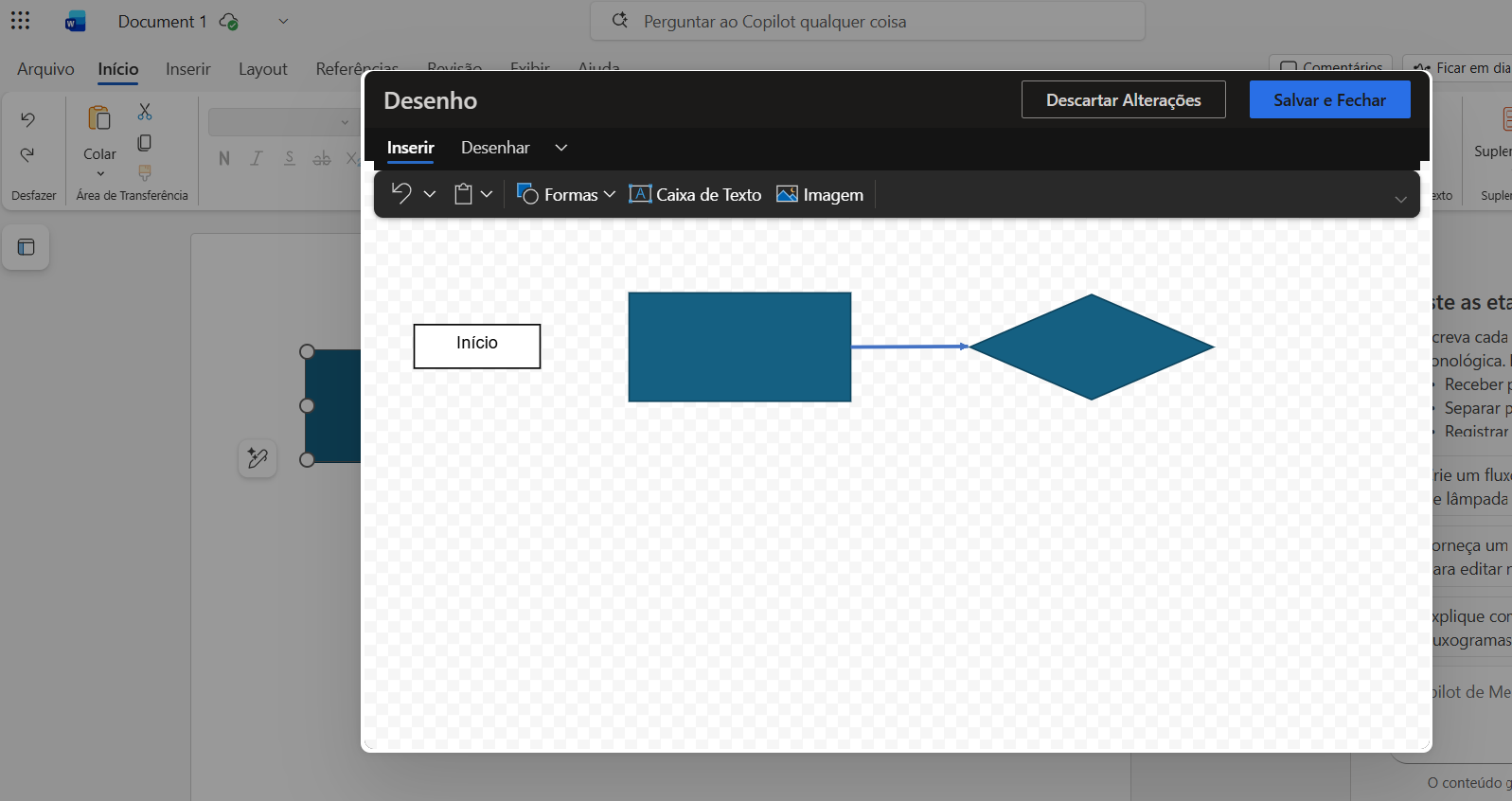Click the clipboard paste icon in the Desenho toolbar
Screen dimensions: 1512x801
point(463,194)
